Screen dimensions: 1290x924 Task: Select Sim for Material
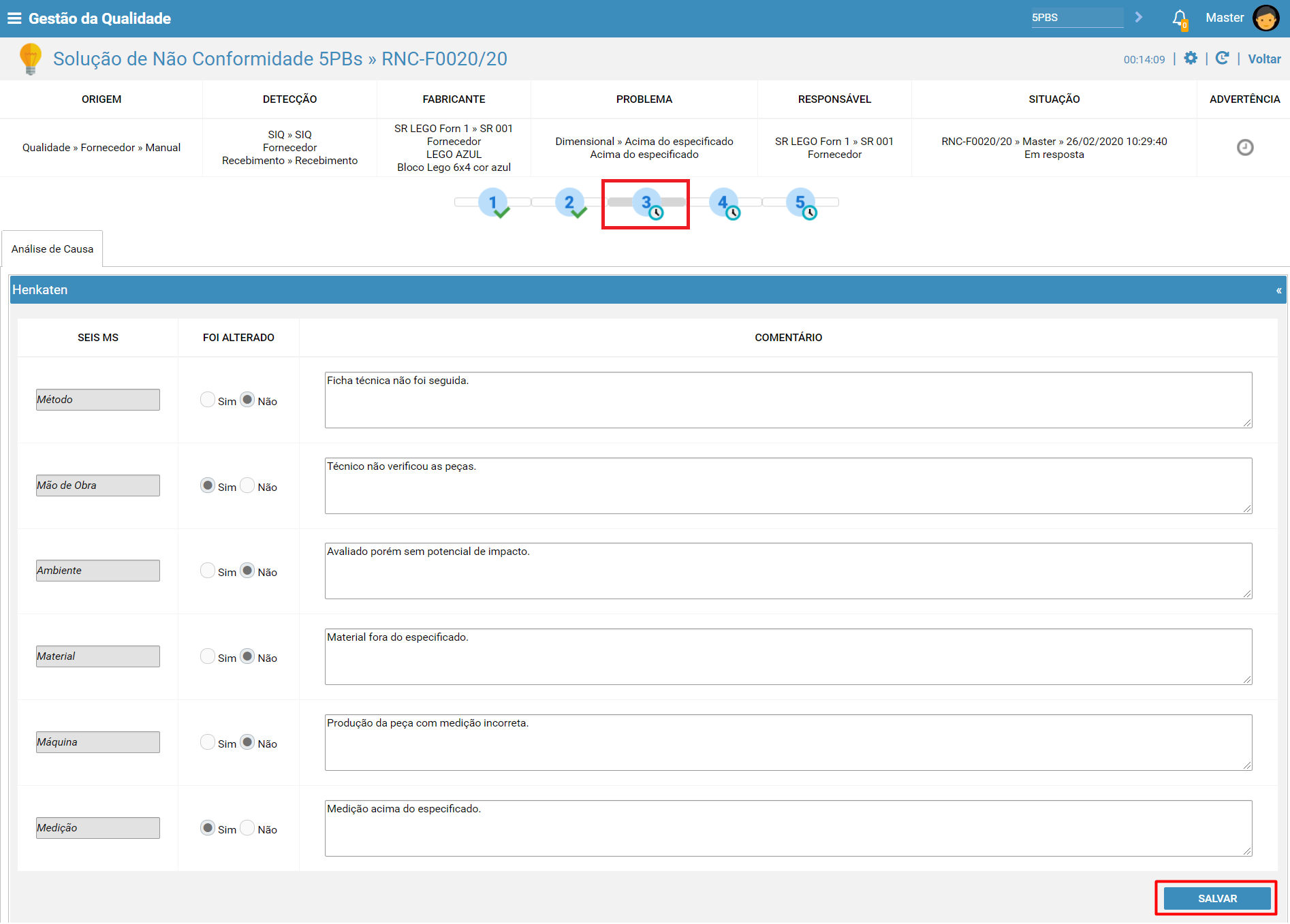point(208,656)
